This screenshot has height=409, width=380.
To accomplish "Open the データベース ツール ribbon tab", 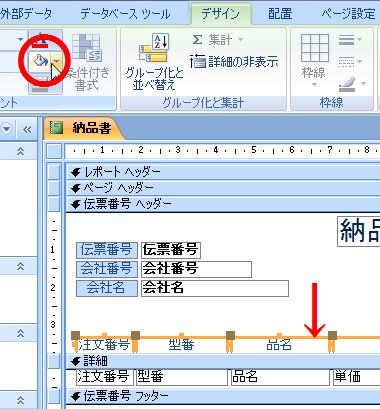I will pyautogui.click(x=125, y=14).
